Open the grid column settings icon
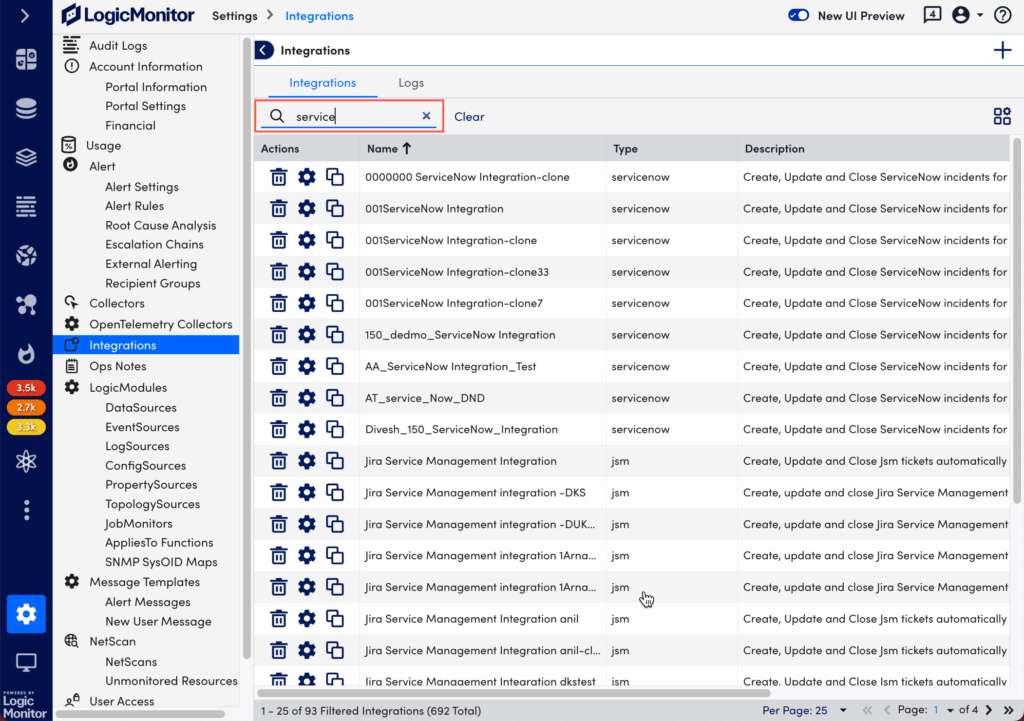The height and width of the screenshot is (721, 1024). point(1001,117)
